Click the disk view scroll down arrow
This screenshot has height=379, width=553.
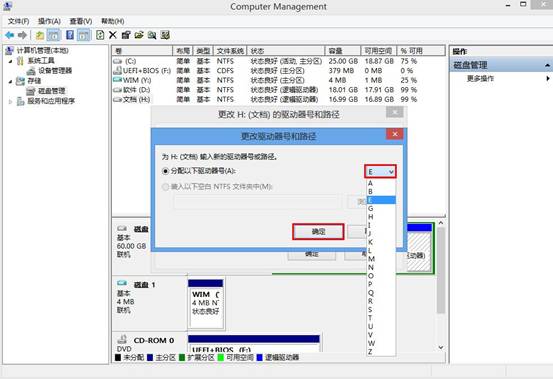click(x=440, y=348)
